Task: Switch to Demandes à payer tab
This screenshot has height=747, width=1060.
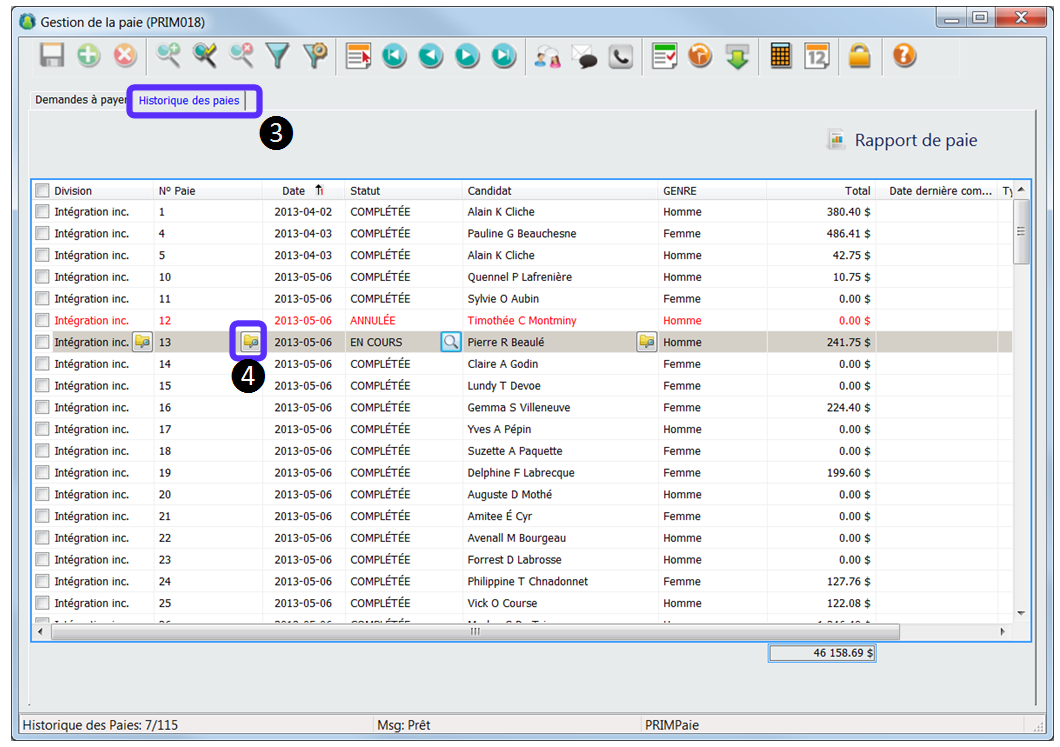Action: [x=80, y=100]
